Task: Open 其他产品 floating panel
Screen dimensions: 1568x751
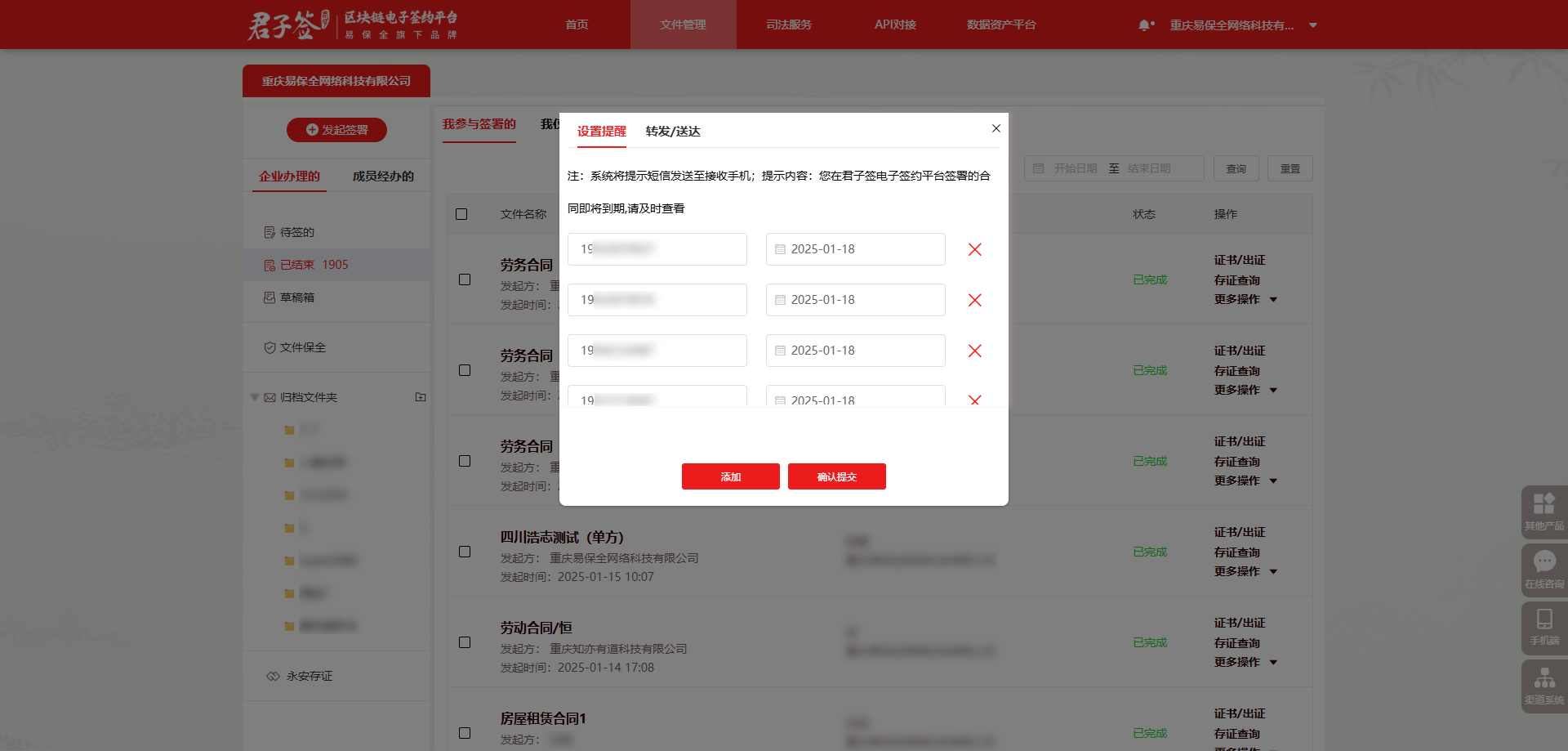Action: [x=1543, y=512]
